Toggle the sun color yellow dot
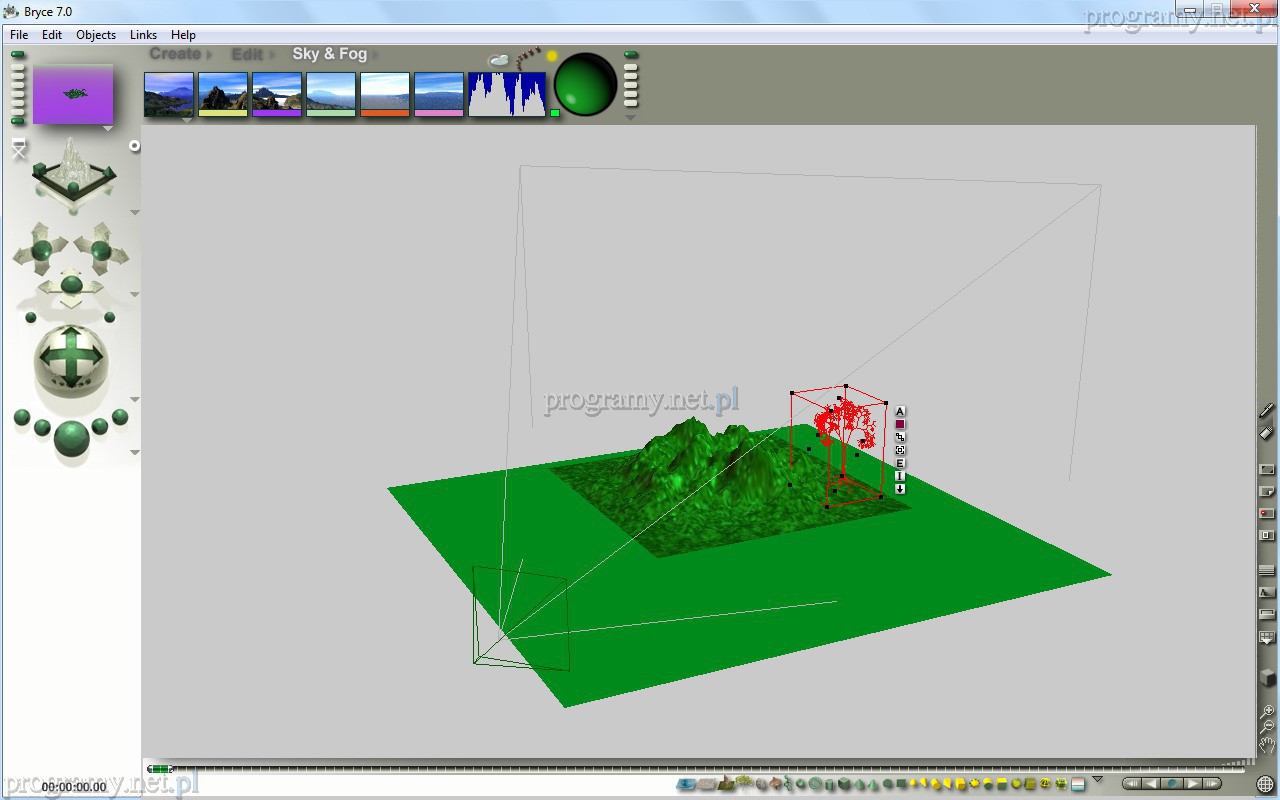1280x800 pixels. [551, 56]
